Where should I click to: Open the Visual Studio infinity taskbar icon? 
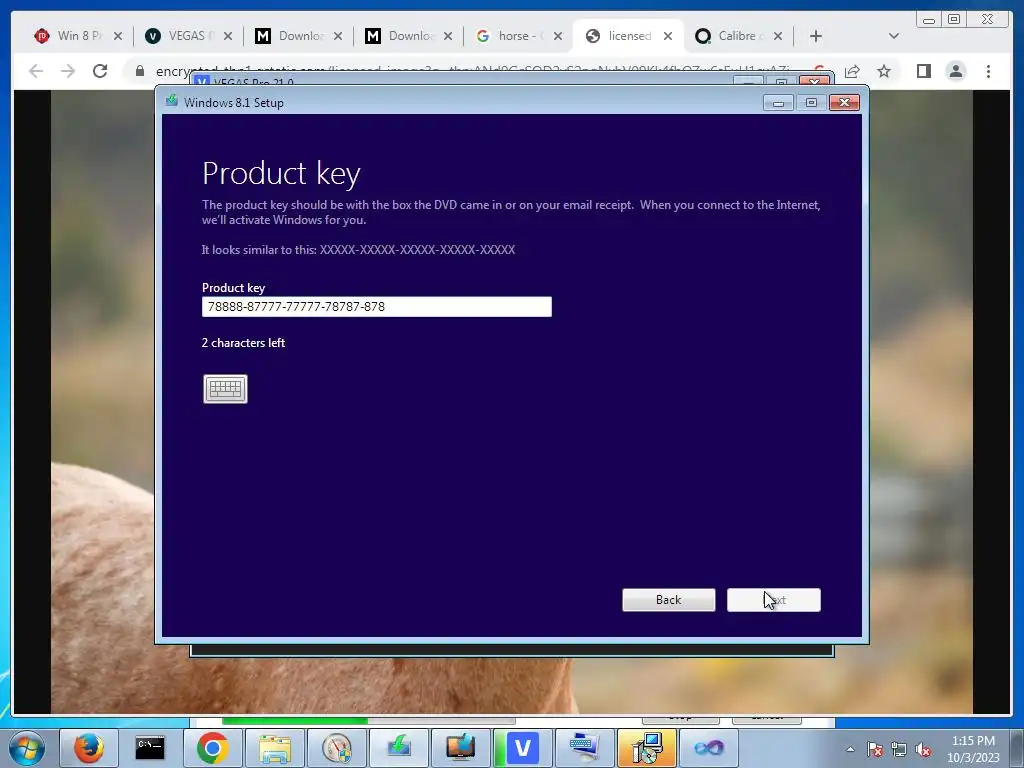coord(709,748)
